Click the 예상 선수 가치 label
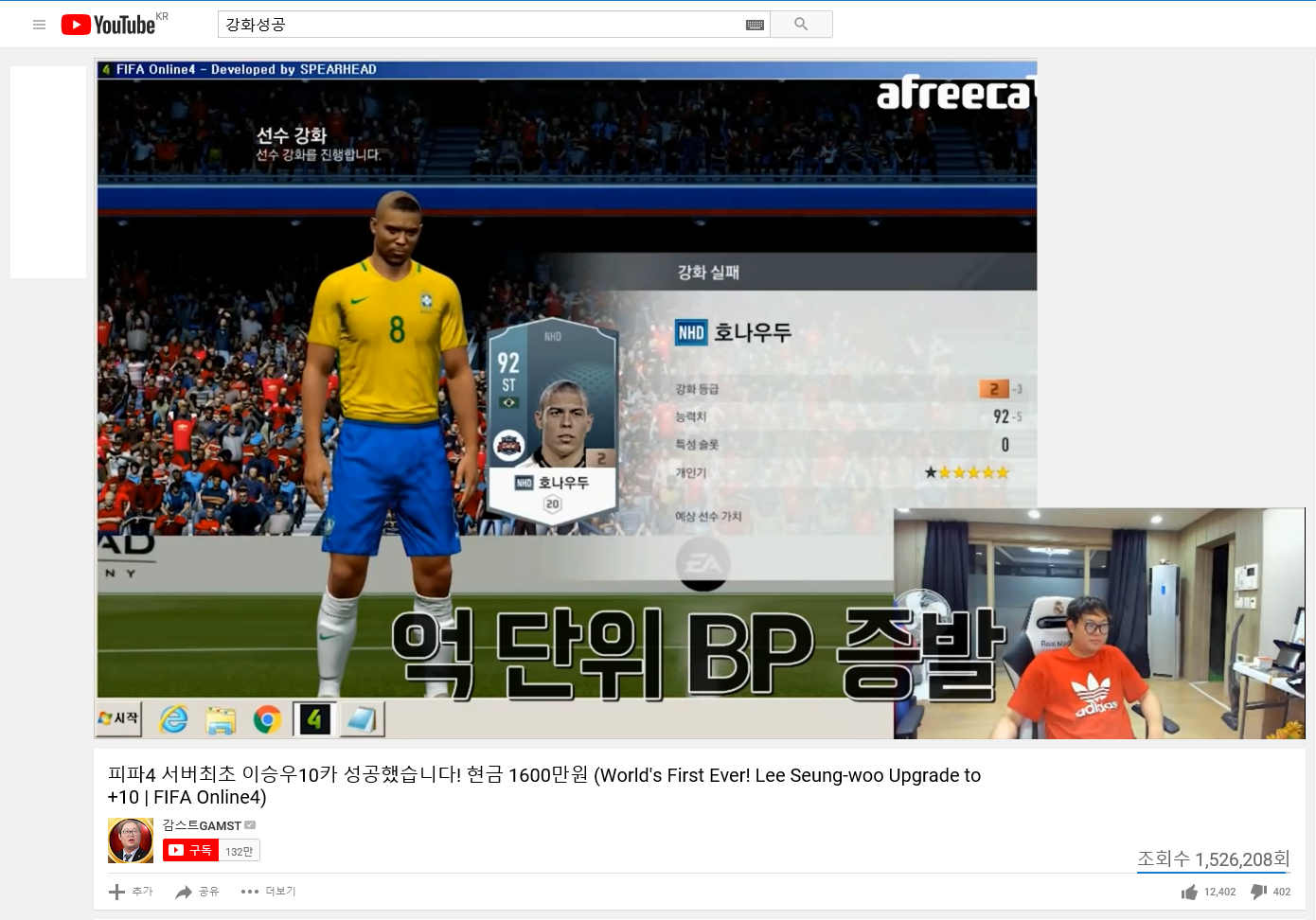This screenshot has height=920, width=1316. (708, 516)
